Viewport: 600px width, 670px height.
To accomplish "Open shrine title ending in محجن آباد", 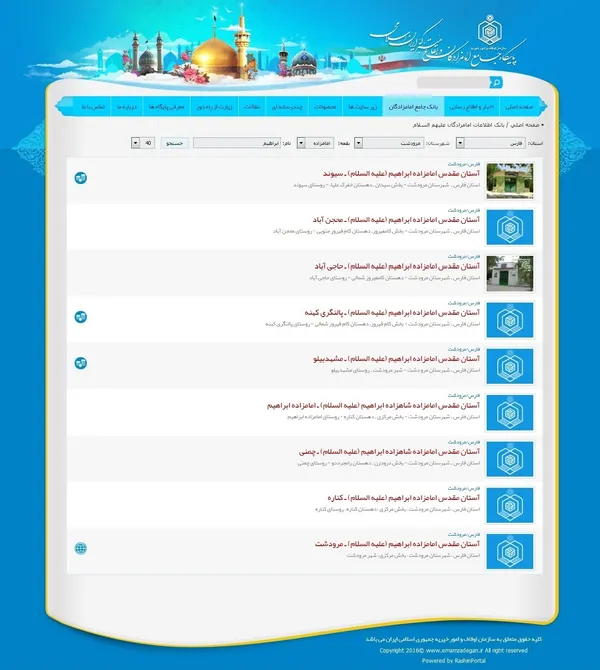I will pos(396,220).
